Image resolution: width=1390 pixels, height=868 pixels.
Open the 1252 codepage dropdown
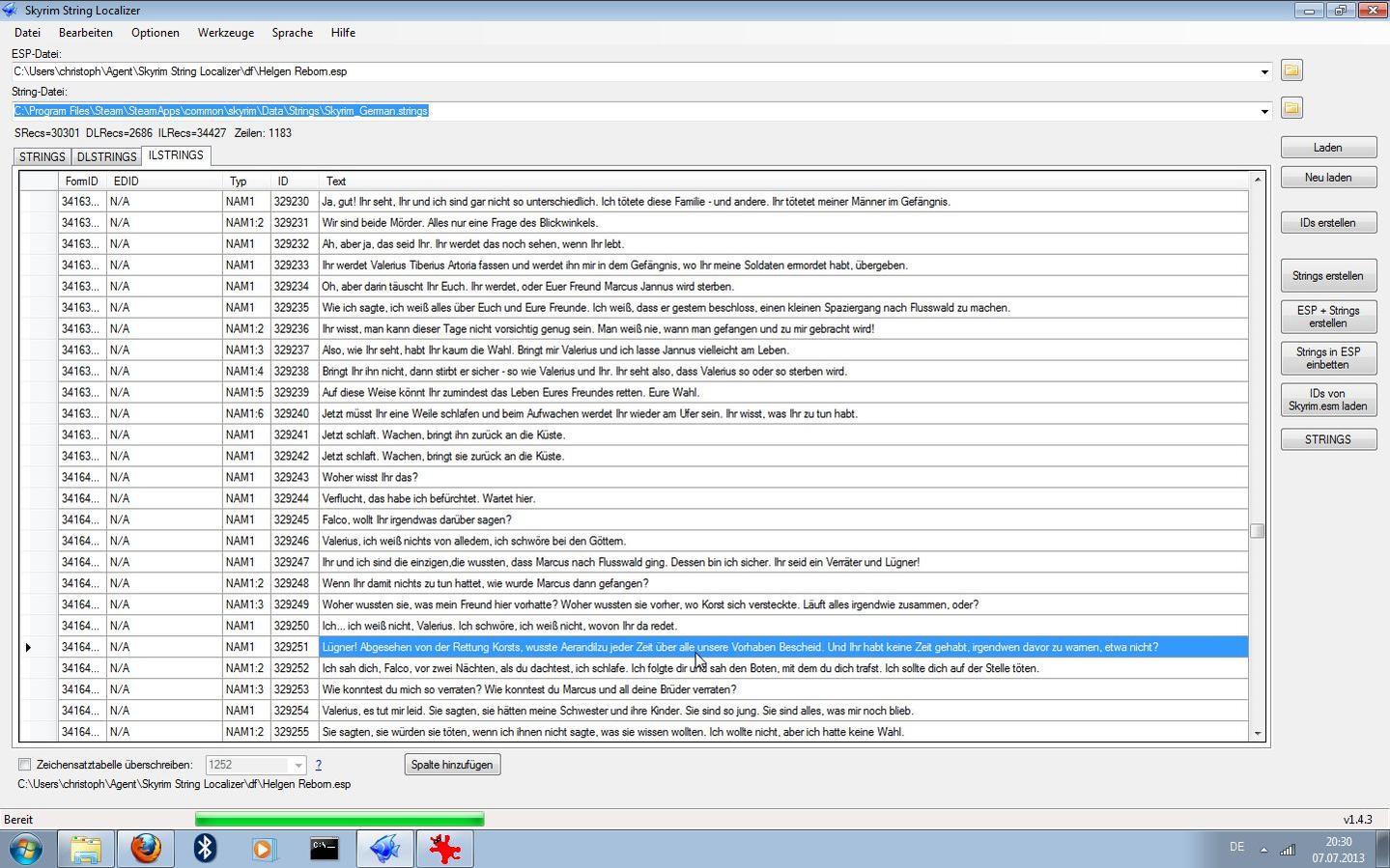[x=298, y=766]
